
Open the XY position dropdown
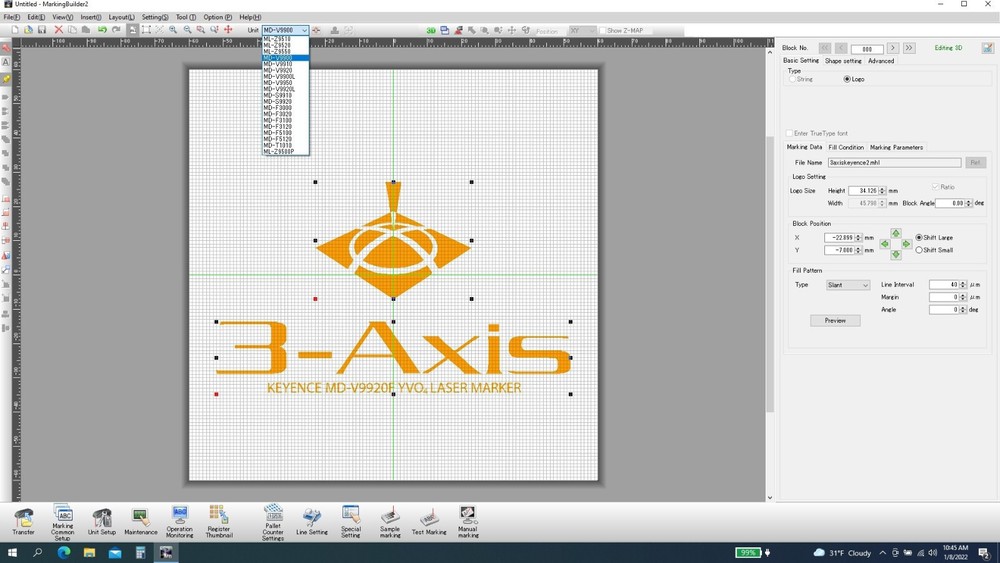pyautogui.click(x=582, y=31)
